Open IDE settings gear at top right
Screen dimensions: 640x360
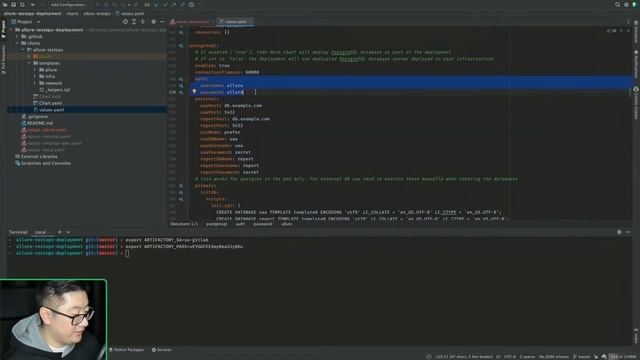point(626,4)
